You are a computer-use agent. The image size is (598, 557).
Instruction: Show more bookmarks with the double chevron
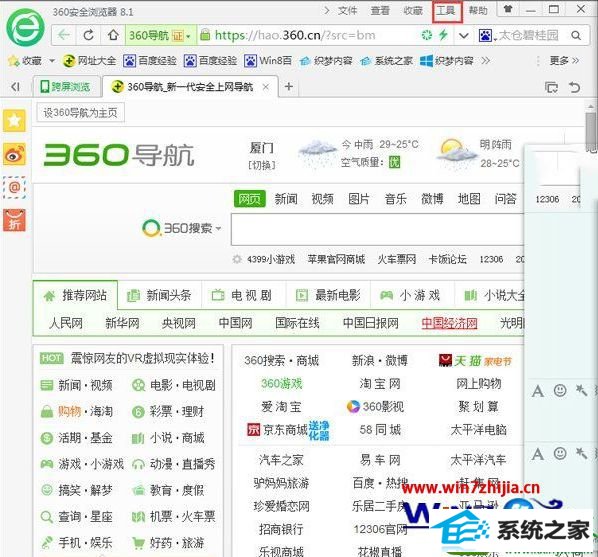point(485,61)
